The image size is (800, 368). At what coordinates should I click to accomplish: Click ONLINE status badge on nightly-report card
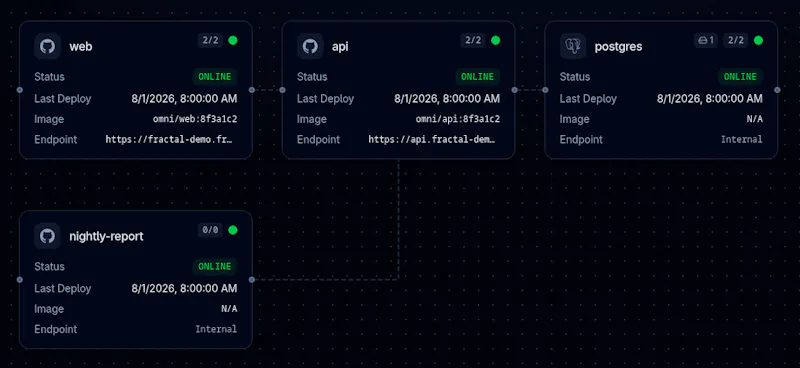[215, 267]
